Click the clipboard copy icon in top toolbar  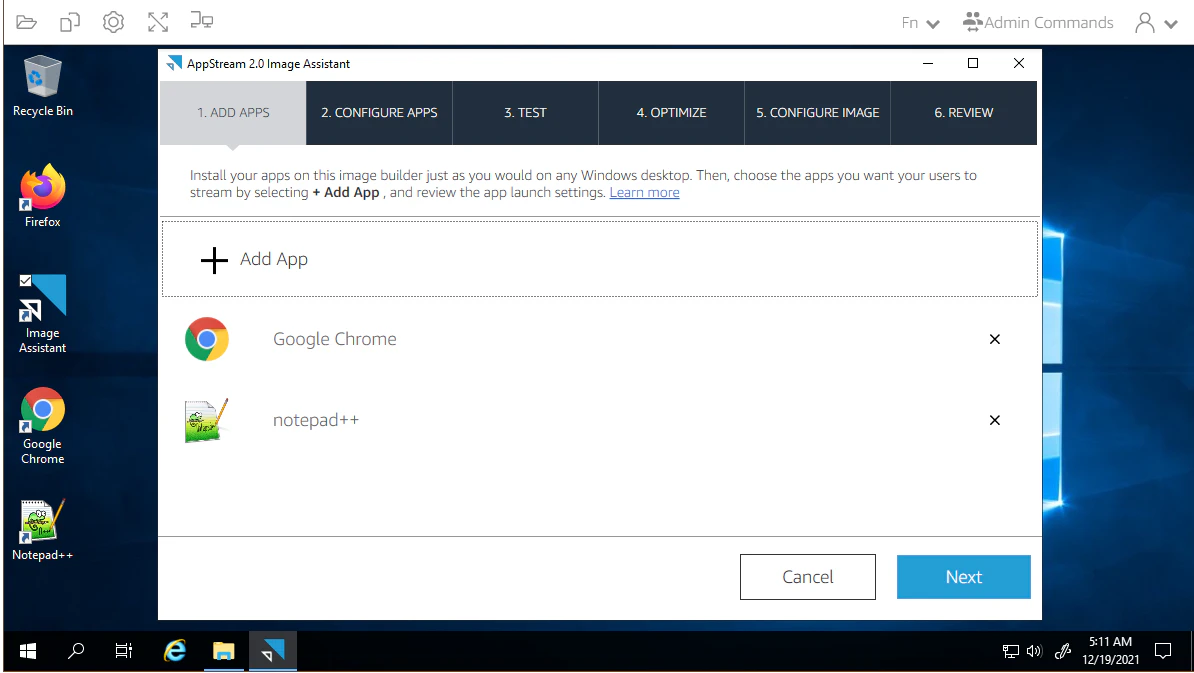(x=69, y=22)
